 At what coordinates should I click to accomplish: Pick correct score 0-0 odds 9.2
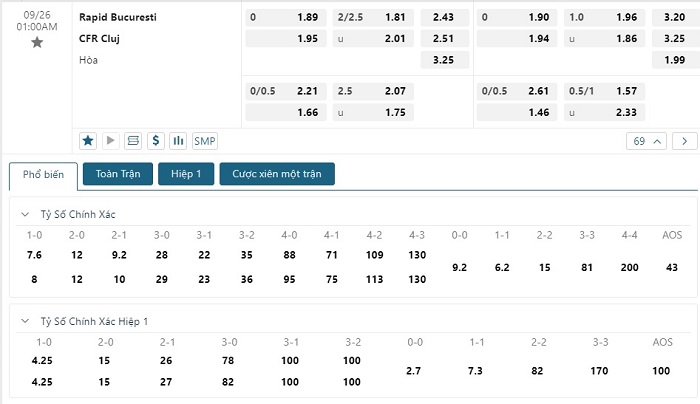(x=459, y=267)
